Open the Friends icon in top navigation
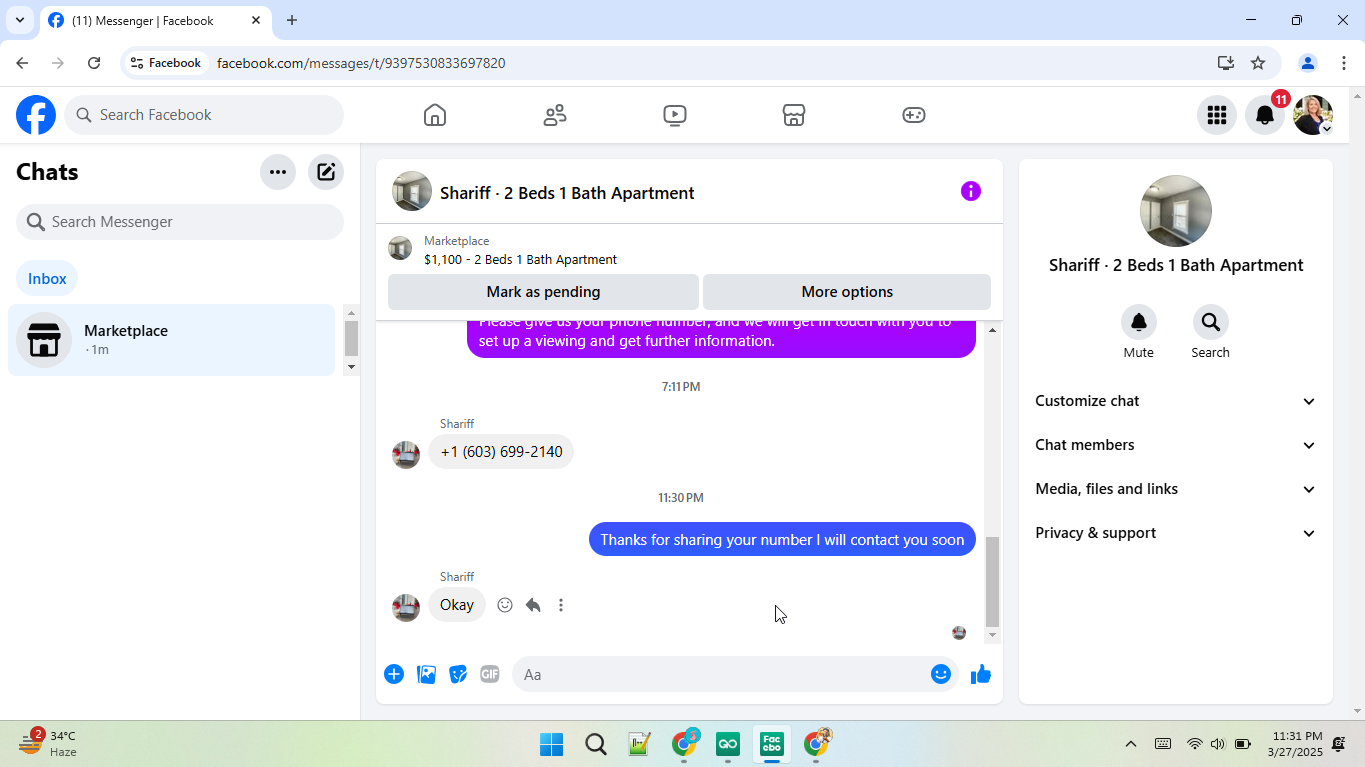The image size is (1365, 767). (555, 115)
